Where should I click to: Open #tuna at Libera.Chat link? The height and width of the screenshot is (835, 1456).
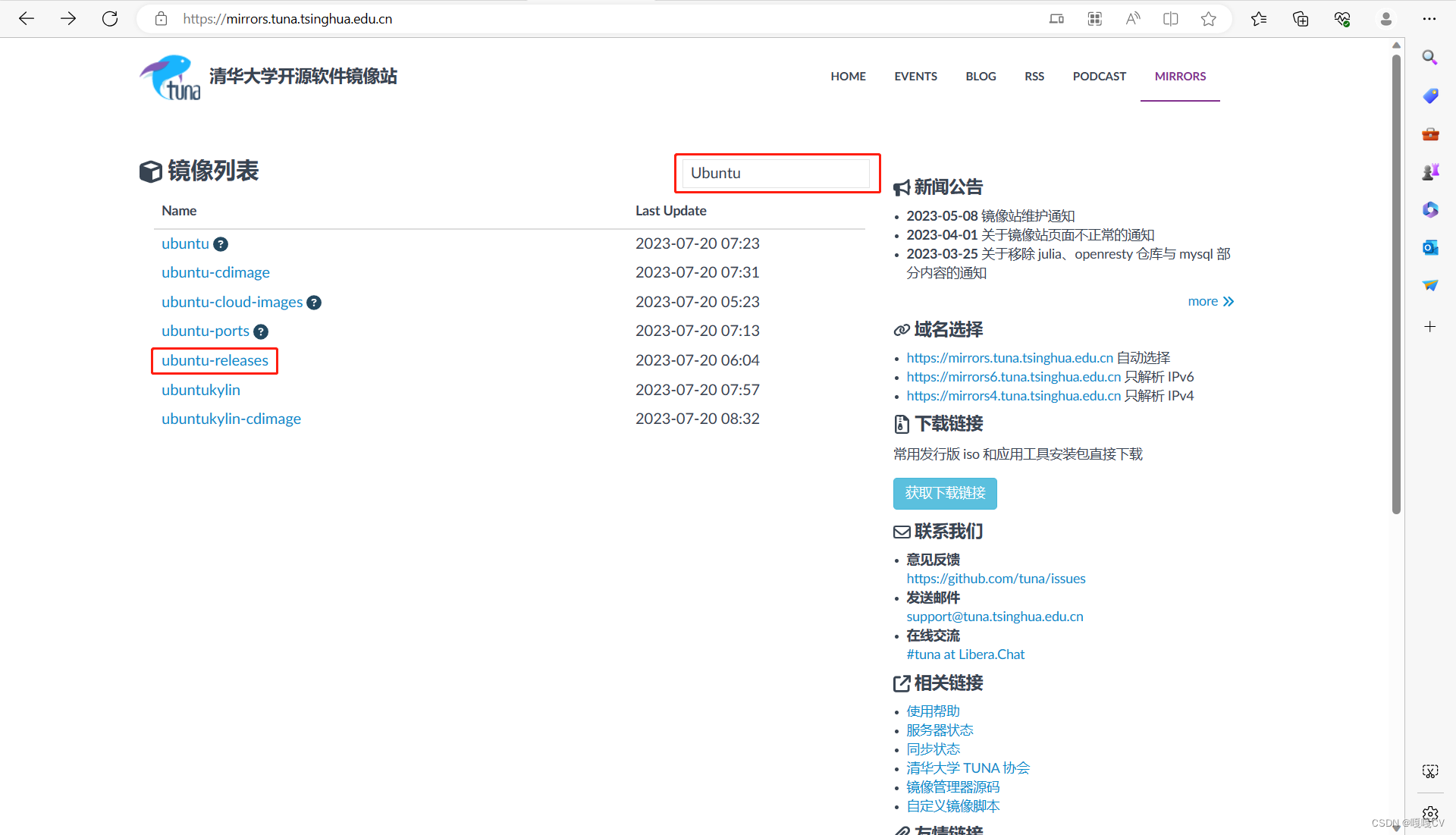click(x=965, y=655)
